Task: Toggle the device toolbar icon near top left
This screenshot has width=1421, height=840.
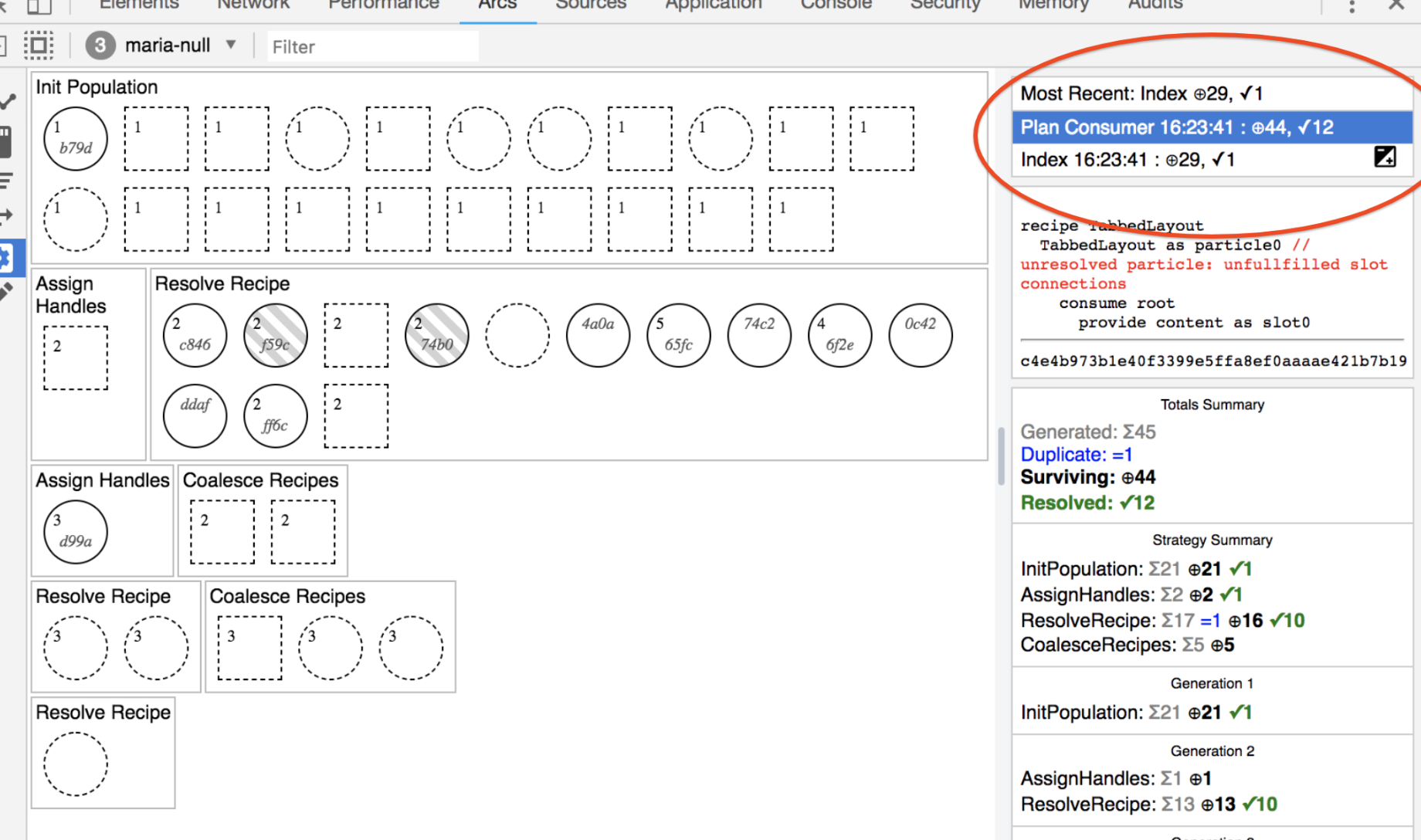Action: click(39, 45)
